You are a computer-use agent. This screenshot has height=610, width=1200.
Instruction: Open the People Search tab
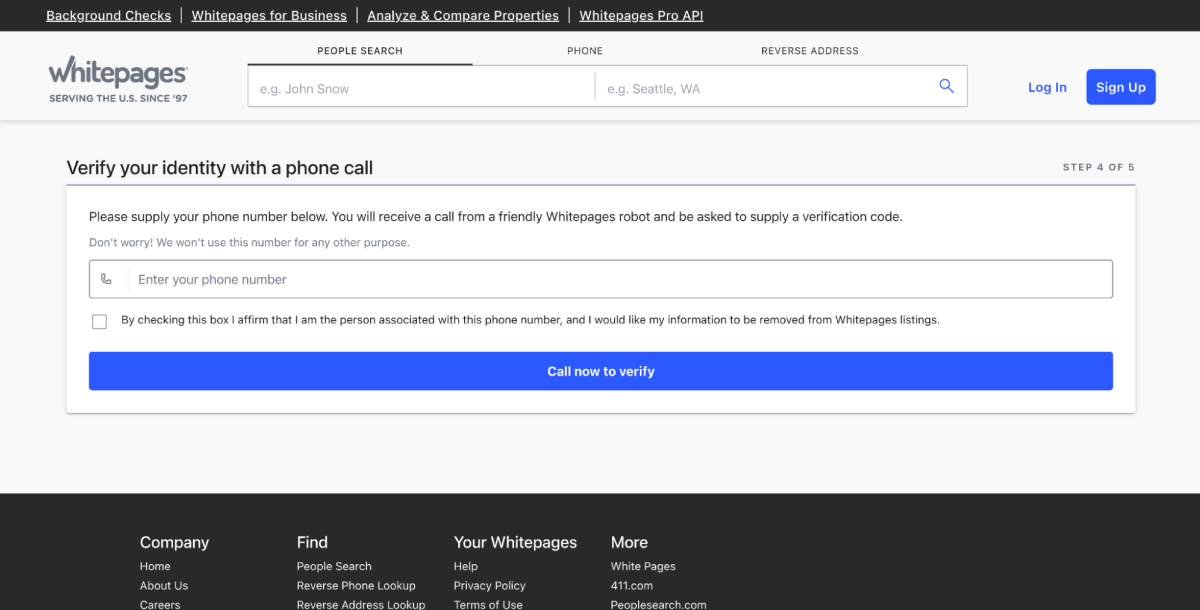click(x=360, y=51)
